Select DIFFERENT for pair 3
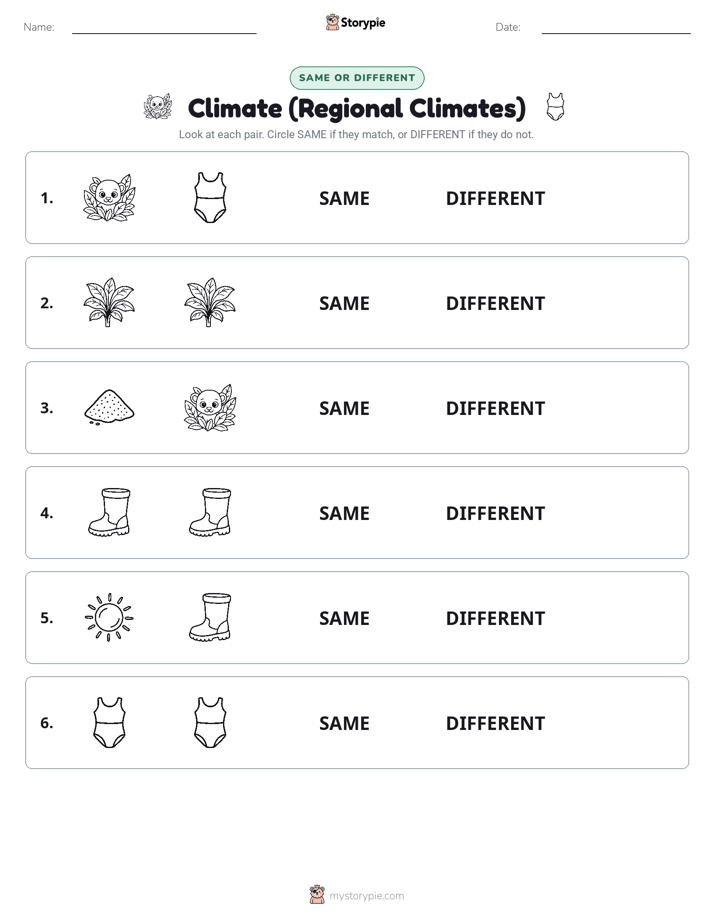 pos(495,408)
